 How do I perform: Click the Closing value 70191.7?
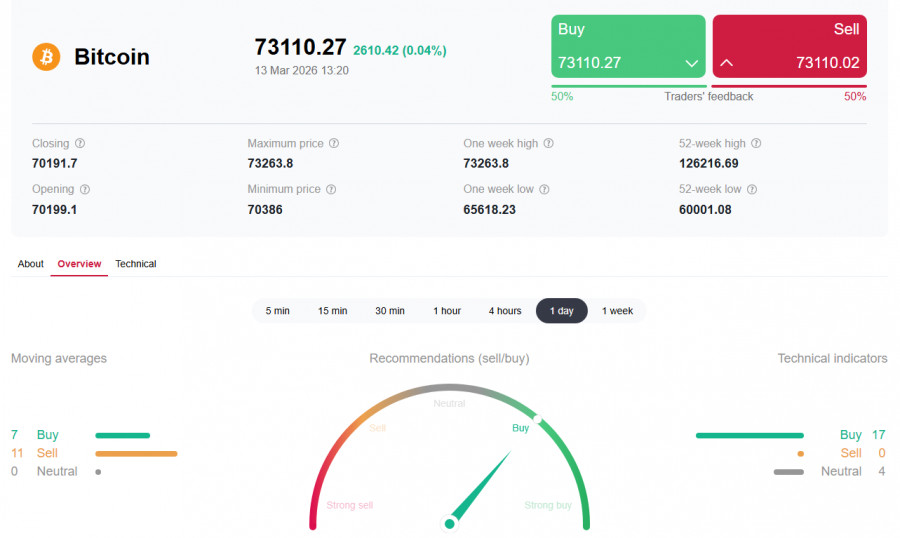[55, 164]
